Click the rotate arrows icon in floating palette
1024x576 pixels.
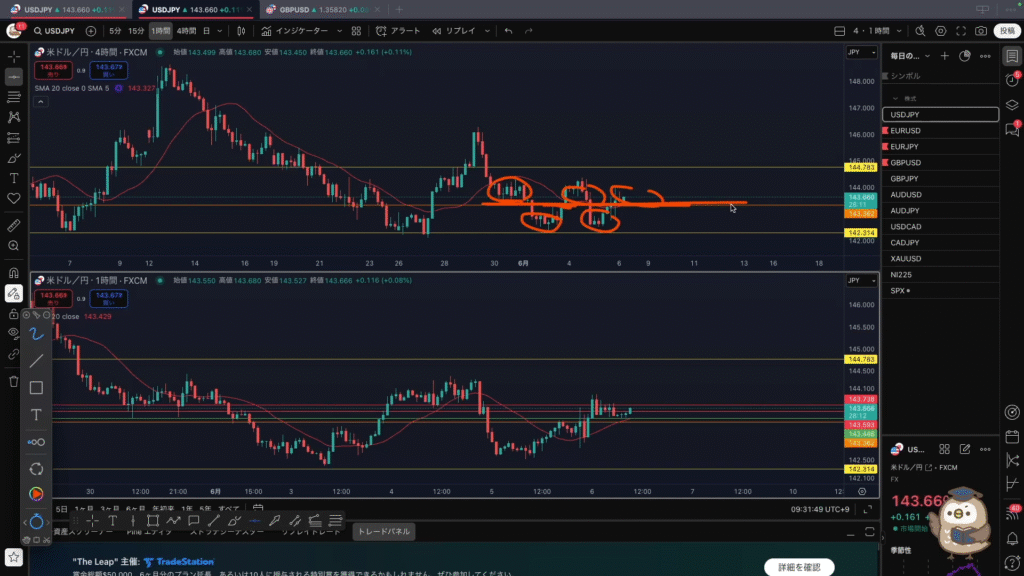pyautogui.click(x=36, y=469)
